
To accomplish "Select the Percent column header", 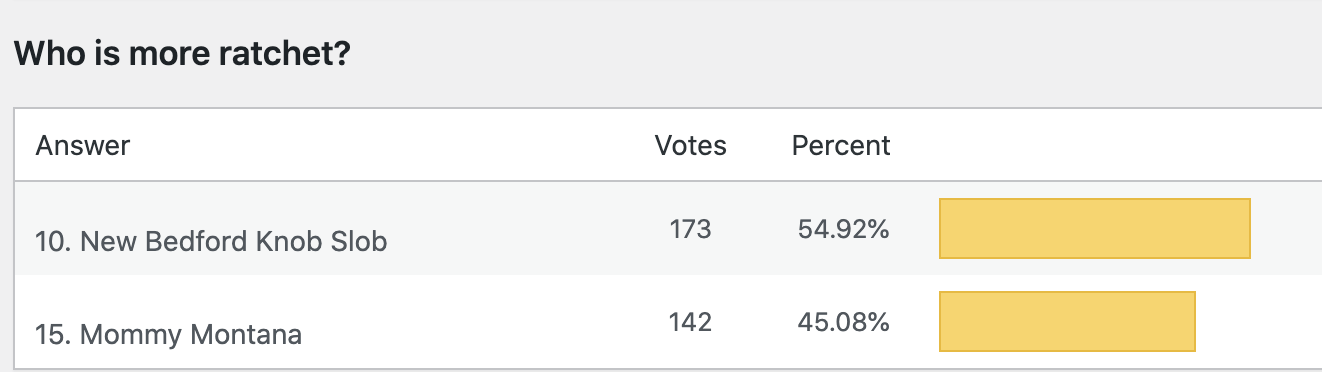I will tap(841, 146).
